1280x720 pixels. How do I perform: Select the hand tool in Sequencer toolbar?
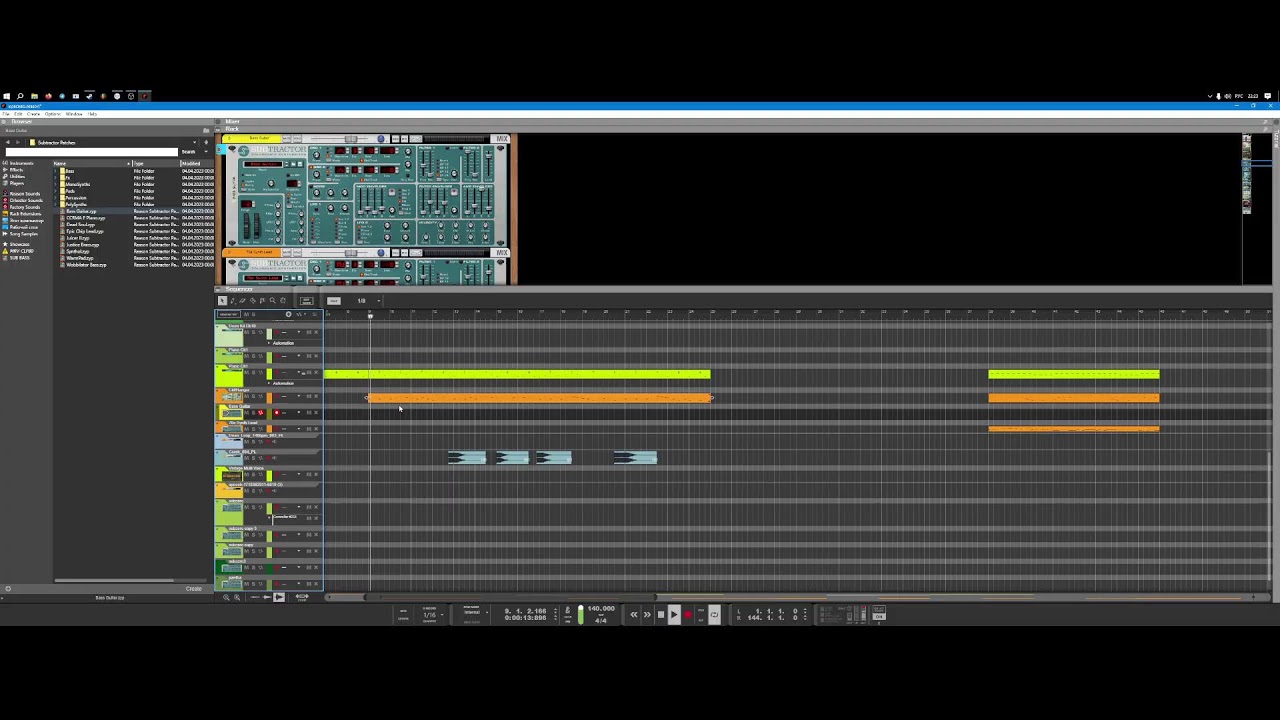pos(283,301)
